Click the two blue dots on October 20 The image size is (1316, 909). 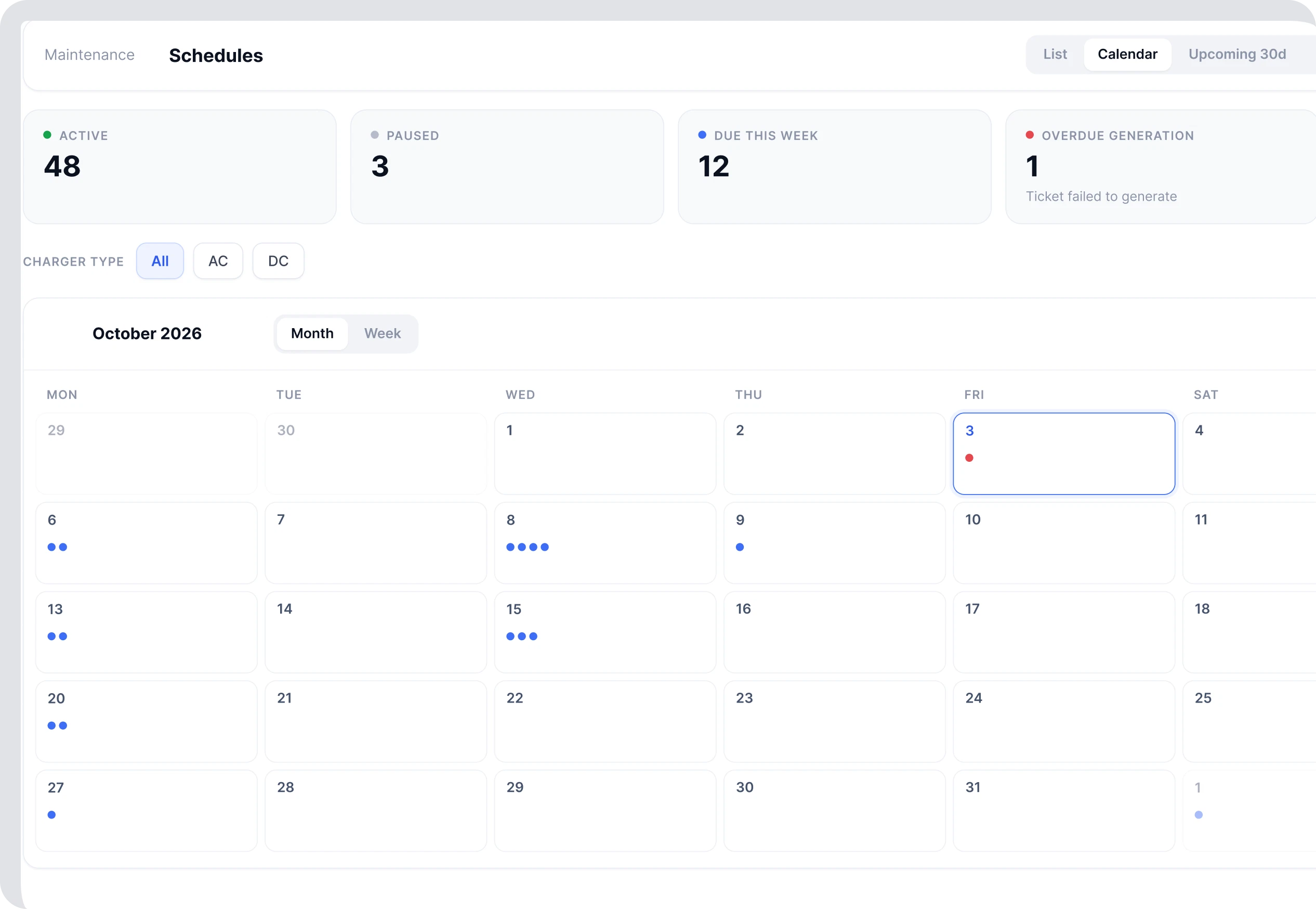58,725
